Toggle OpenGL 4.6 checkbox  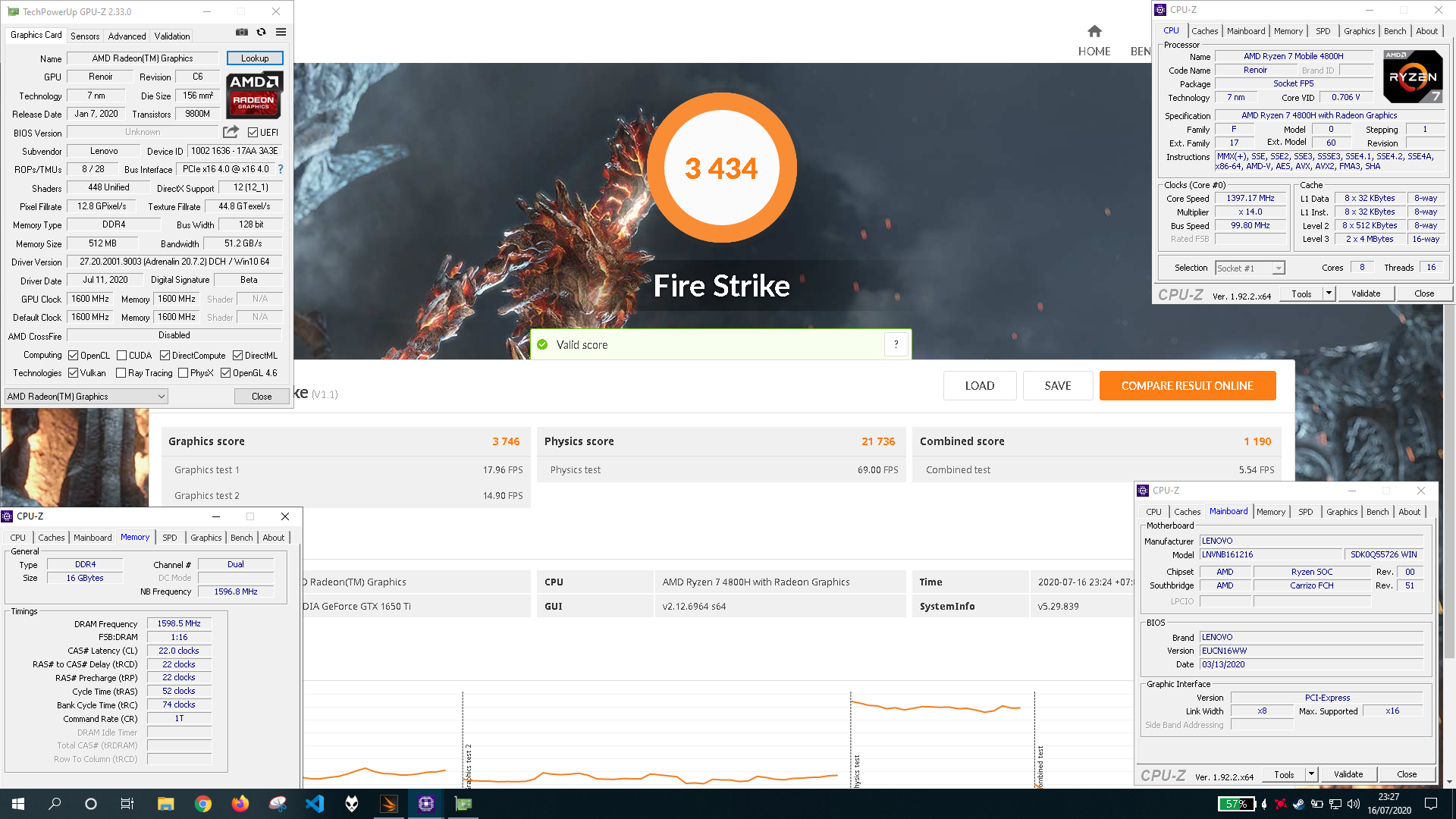tap(225, 373)
